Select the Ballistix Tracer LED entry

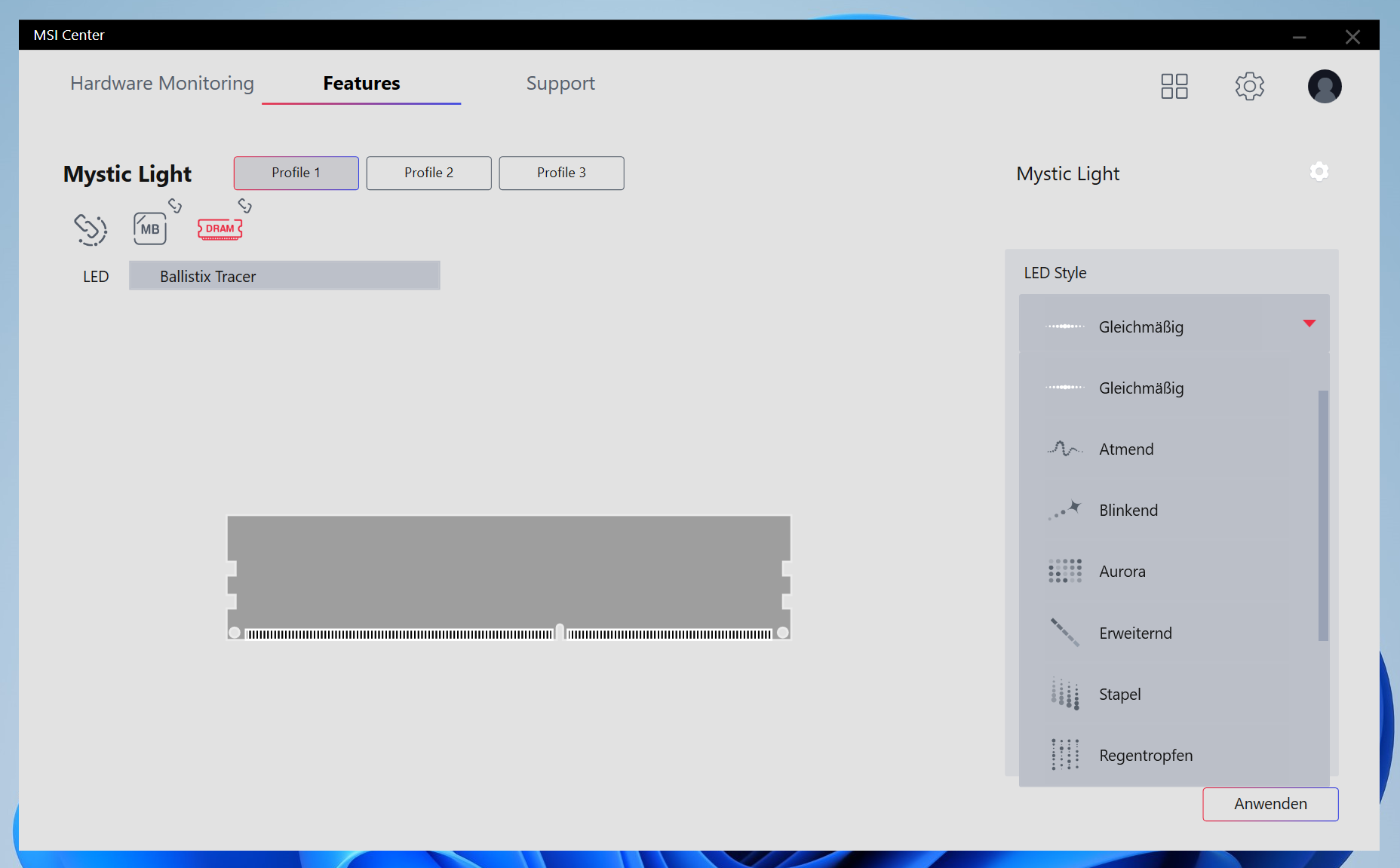(284, 276)
